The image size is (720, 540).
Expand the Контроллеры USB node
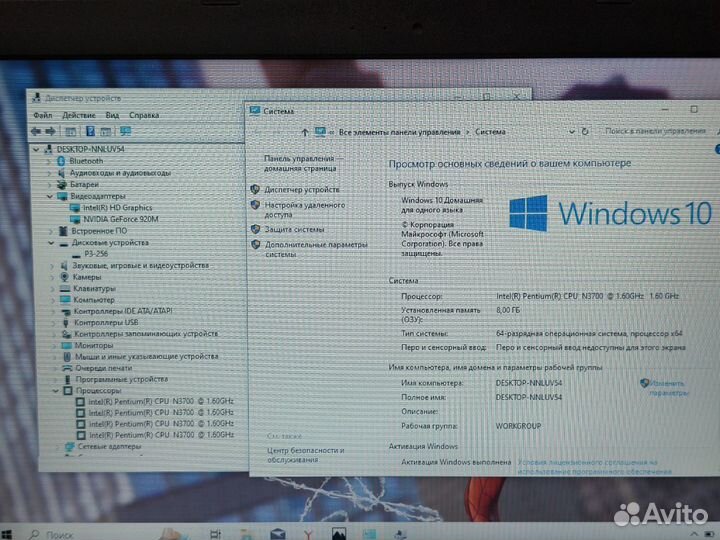pyautogui.click(x=52, y=322)
